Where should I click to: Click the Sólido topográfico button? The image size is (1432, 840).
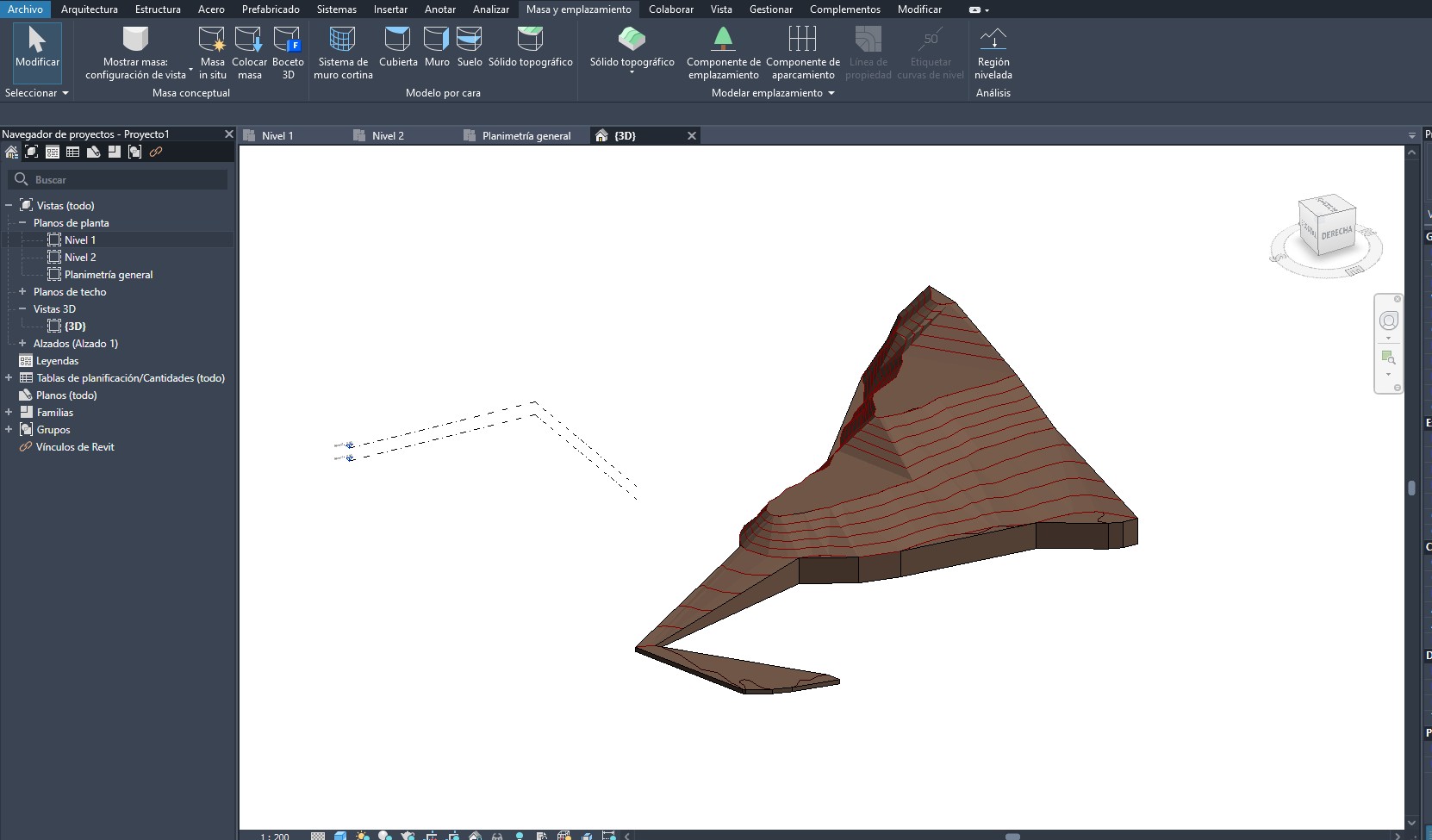(x=632, y=40)
